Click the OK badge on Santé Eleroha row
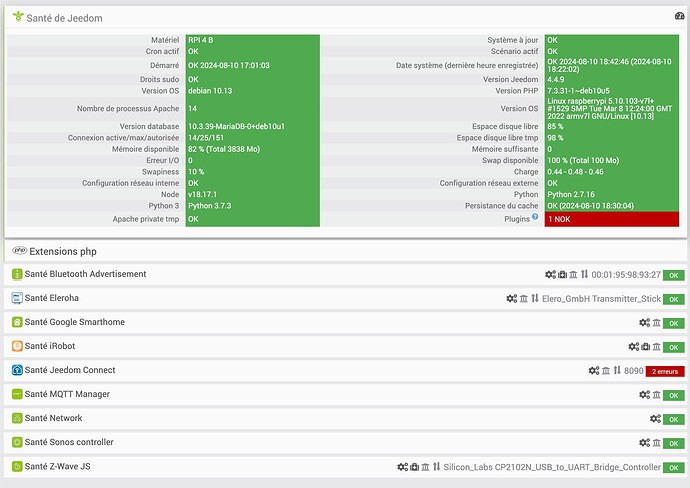The width and height of the screenshot is (690, 488). (x=674, y=299)
